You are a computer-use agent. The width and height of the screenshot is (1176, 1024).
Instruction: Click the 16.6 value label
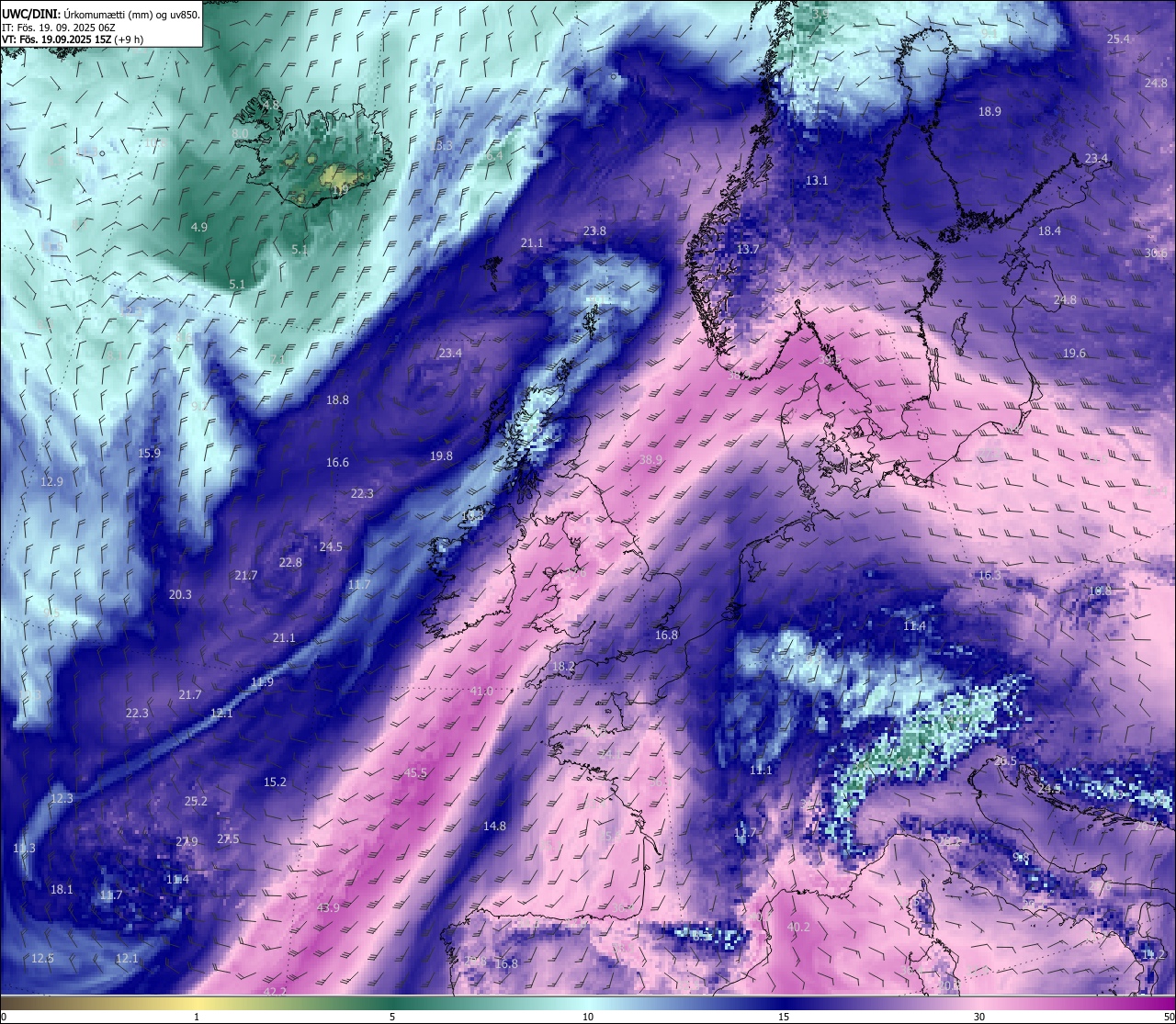[337, 462]
